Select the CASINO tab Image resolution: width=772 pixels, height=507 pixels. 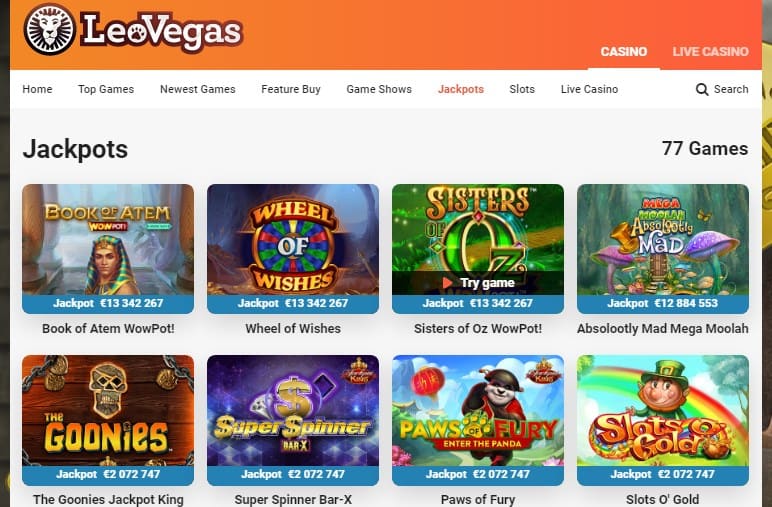coord(623,52)
